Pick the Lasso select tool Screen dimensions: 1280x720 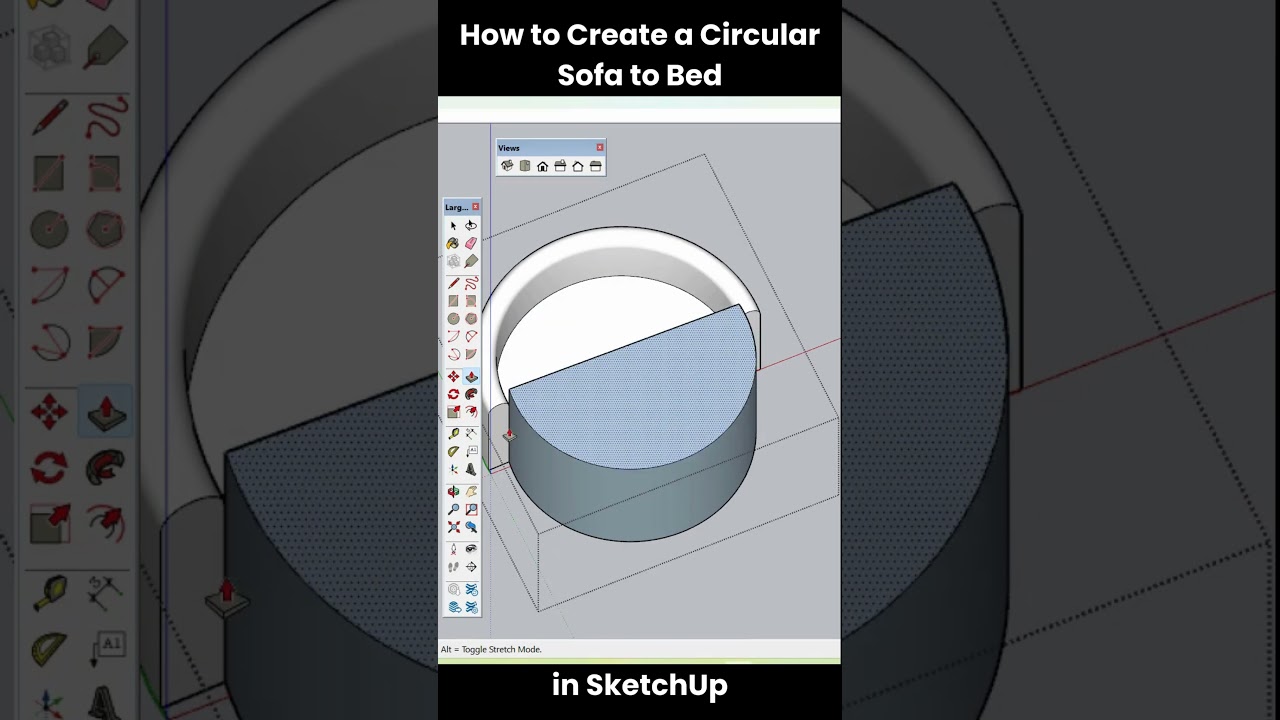[x=471, y=226]
